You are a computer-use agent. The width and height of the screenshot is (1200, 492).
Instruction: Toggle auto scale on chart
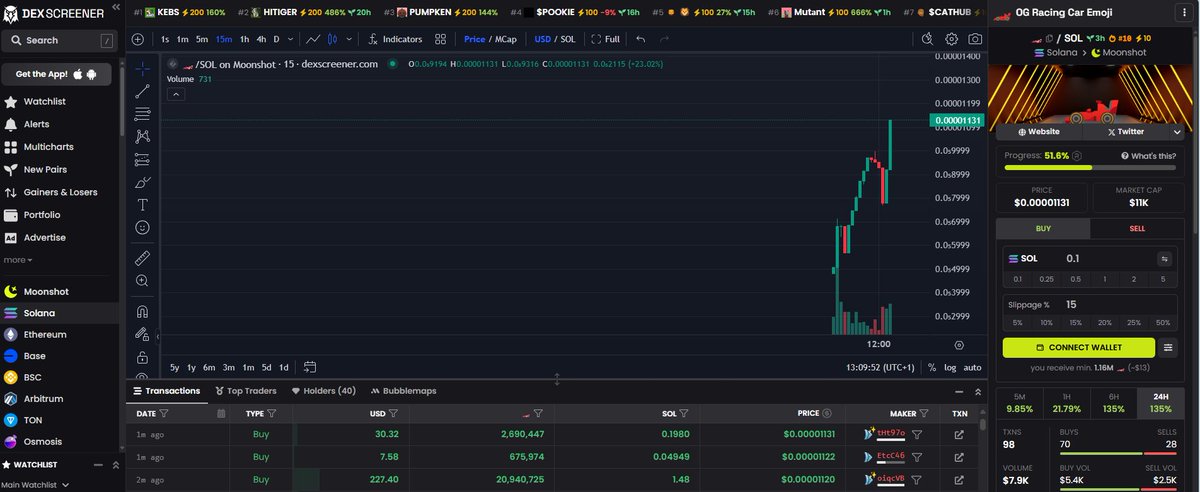click(972, 367)
